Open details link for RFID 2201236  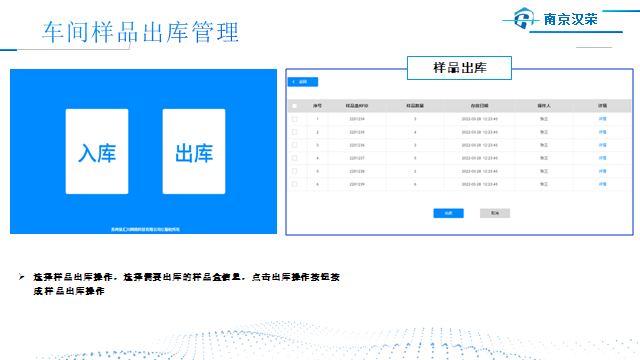coord(602,145)
